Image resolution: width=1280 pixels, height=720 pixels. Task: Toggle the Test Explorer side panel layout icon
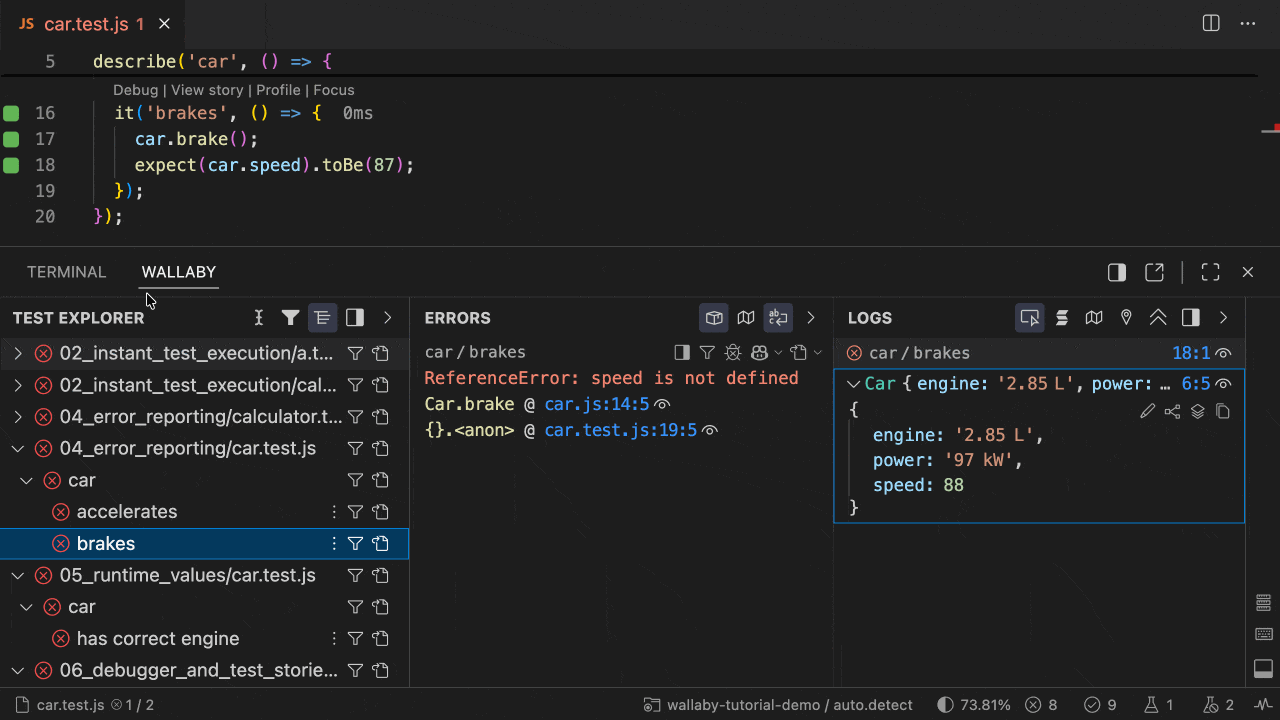pyautogui.click(x=354, y=318)
